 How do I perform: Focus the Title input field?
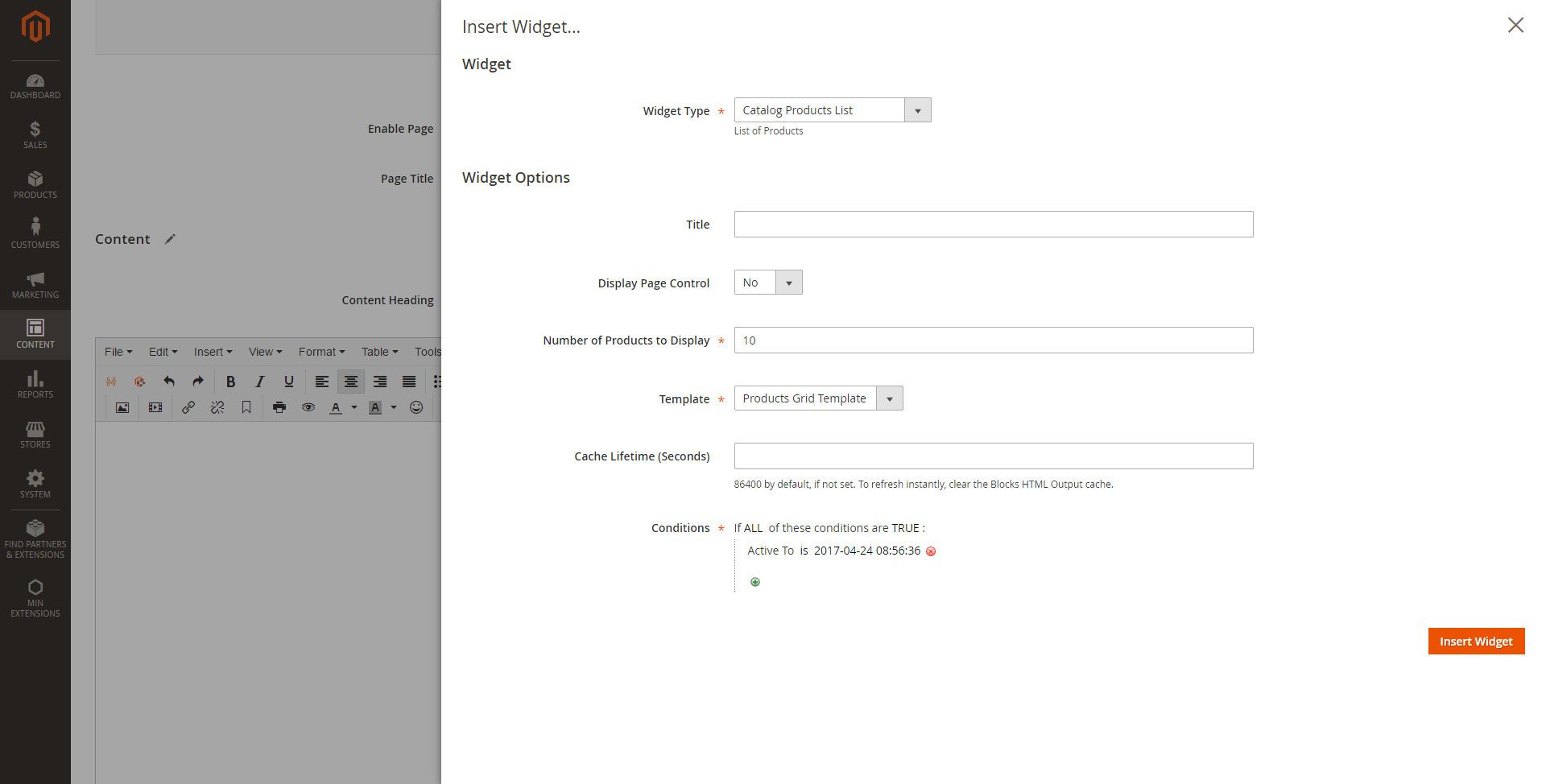pos(994,225)
